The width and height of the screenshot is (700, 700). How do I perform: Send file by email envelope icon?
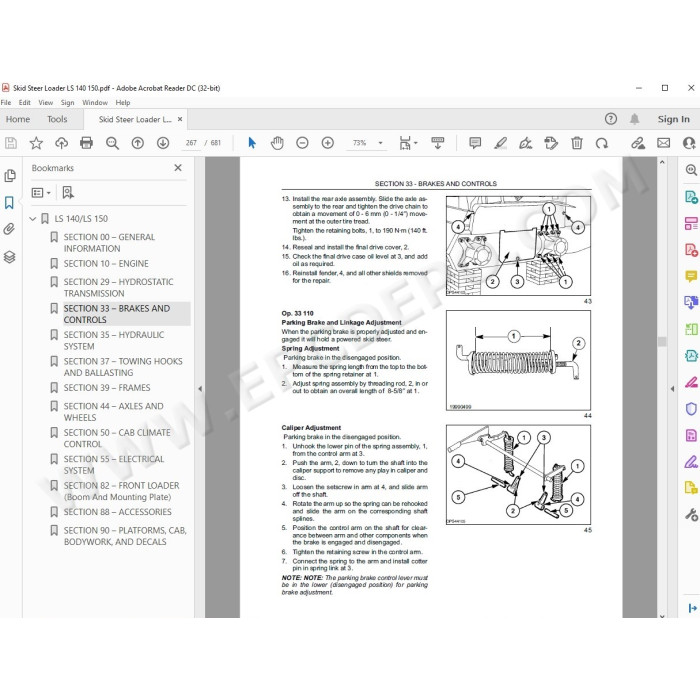coord(663,143)
